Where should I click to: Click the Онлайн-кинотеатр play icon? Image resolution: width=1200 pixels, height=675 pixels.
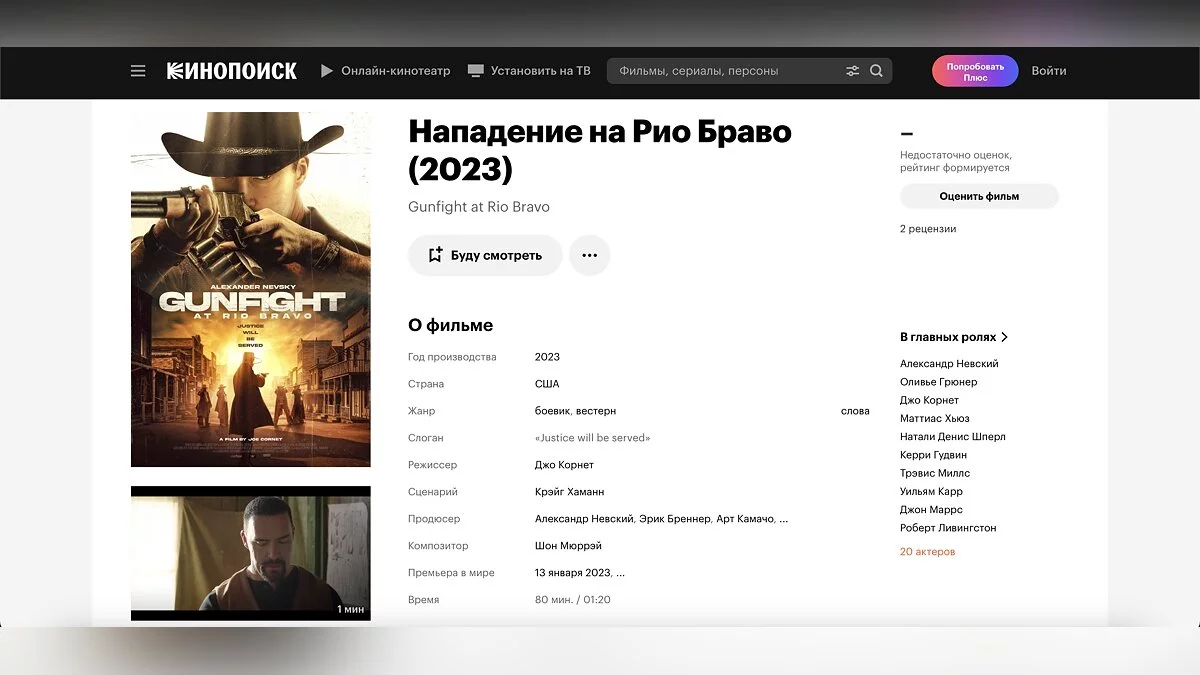[327, 71]
